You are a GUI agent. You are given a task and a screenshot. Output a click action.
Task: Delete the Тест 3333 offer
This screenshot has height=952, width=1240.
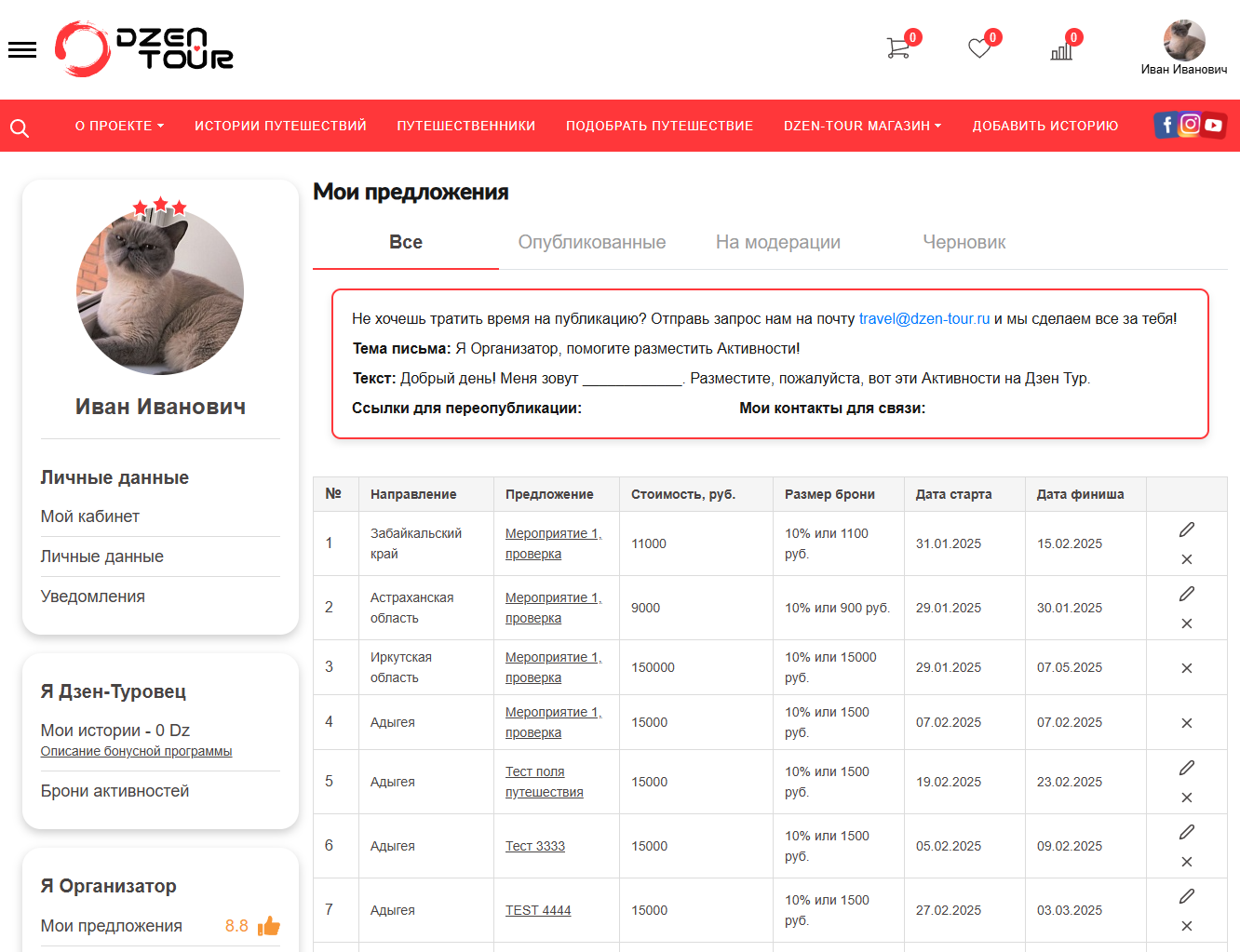[1187, 862]
